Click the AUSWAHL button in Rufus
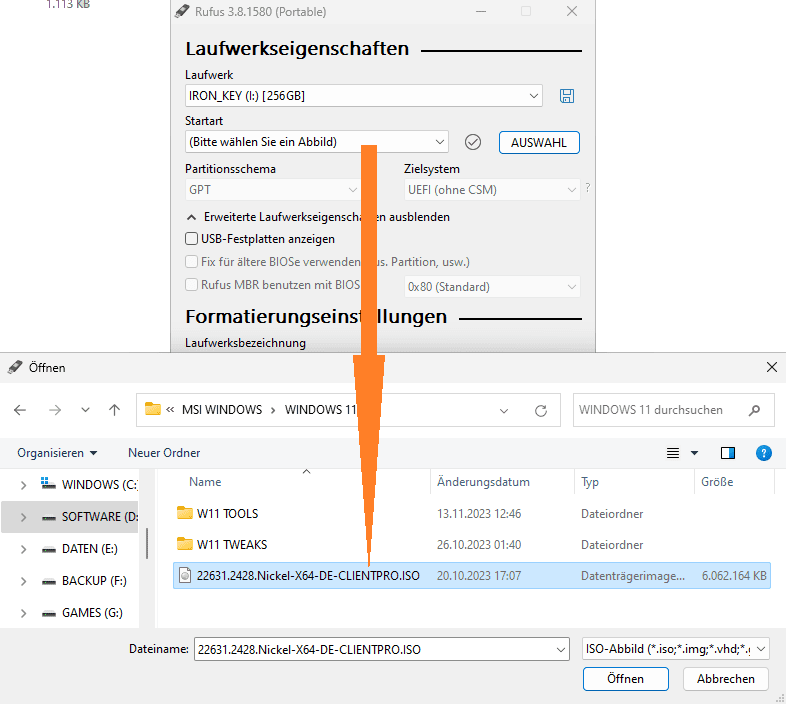Viewport: 786px width, 704px height. point(539,142)
